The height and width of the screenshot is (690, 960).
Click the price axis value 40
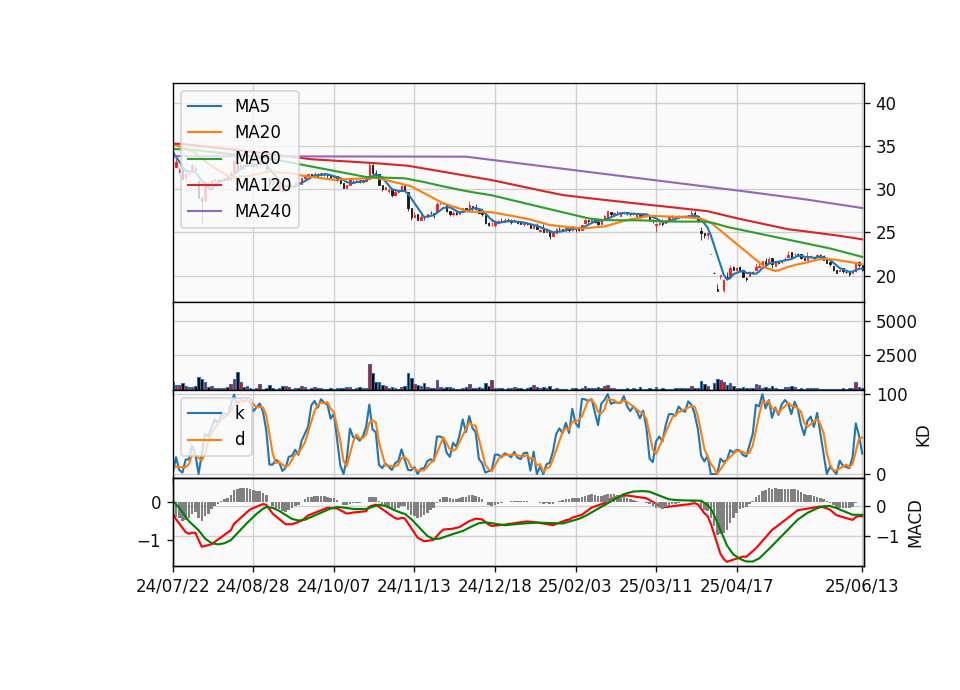tap(885, 104)
